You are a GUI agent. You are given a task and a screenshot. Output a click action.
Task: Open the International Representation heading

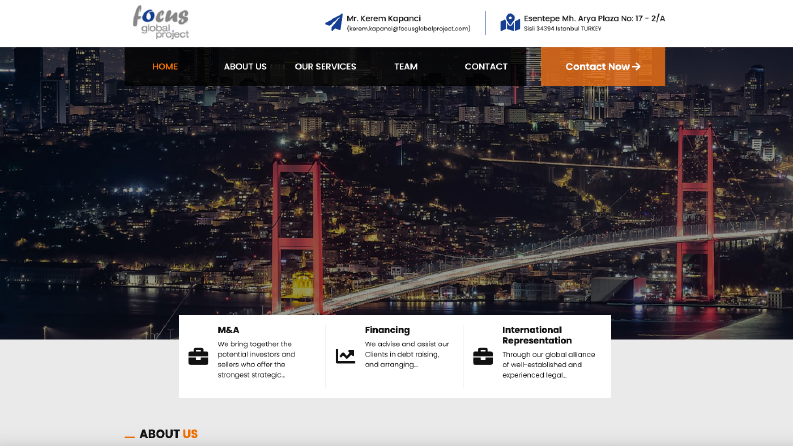(537, 335)
